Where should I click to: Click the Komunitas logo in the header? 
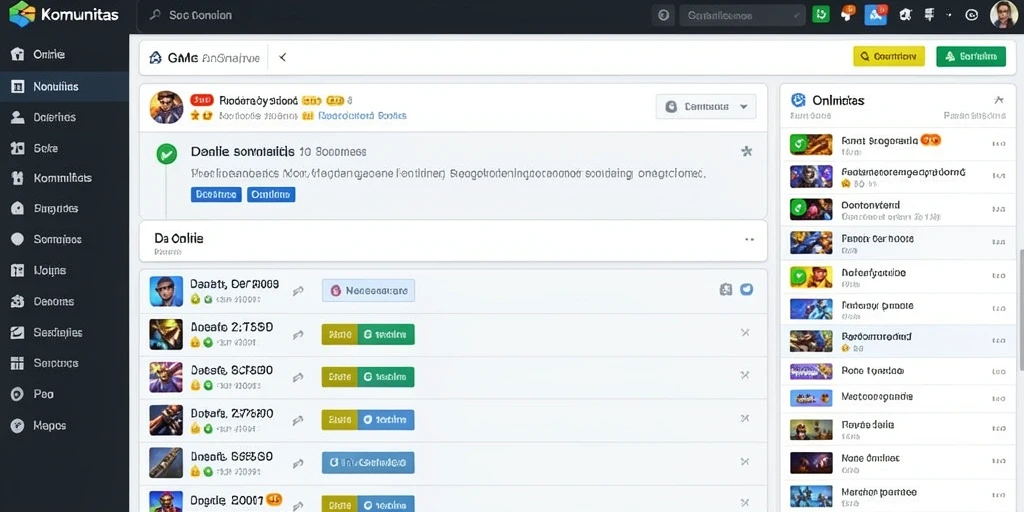[64, 14]
